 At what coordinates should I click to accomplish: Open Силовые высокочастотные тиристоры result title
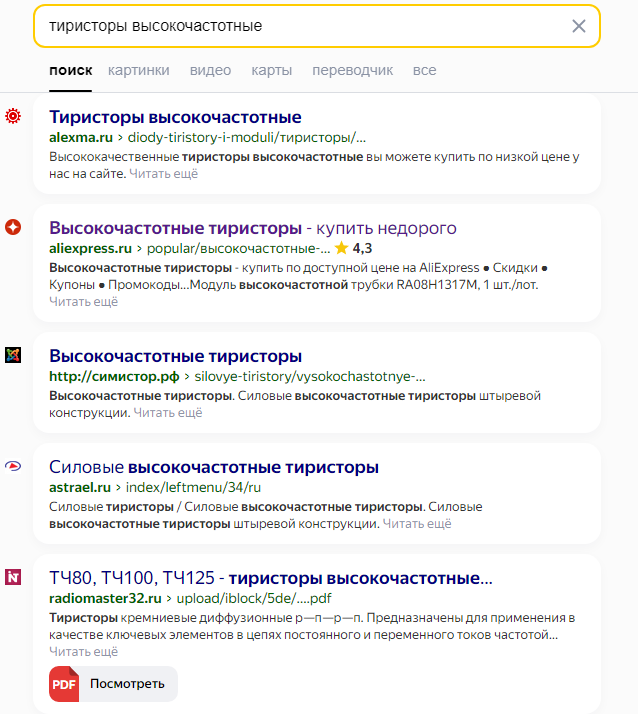pos(214,467)
